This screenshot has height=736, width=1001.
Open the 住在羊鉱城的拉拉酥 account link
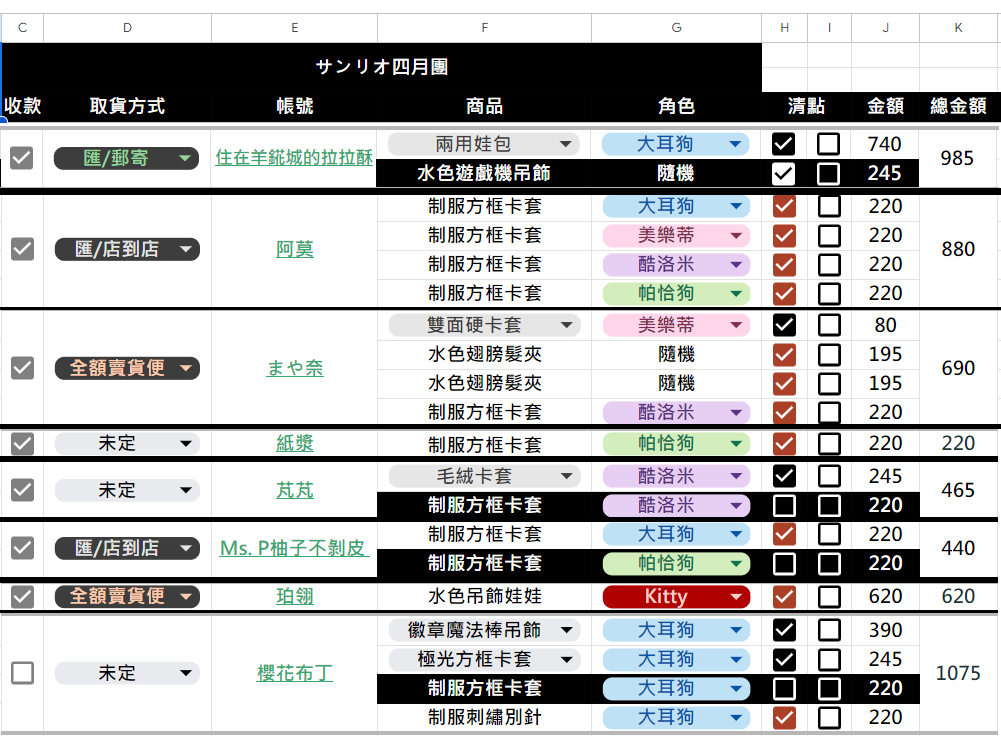click(294, 158)
